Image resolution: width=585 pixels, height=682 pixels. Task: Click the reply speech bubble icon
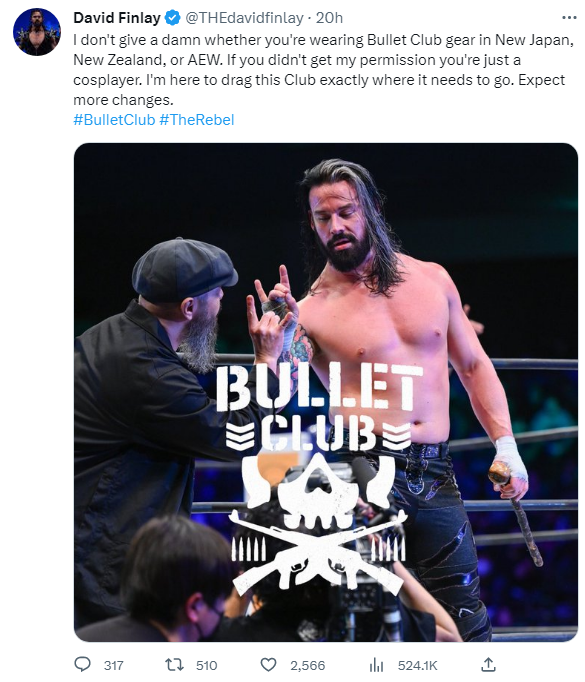[82, 664]
